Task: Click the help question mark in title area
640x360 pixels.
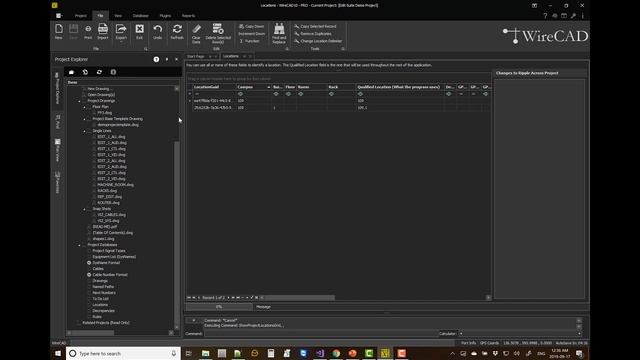Action: pos(545,16)
